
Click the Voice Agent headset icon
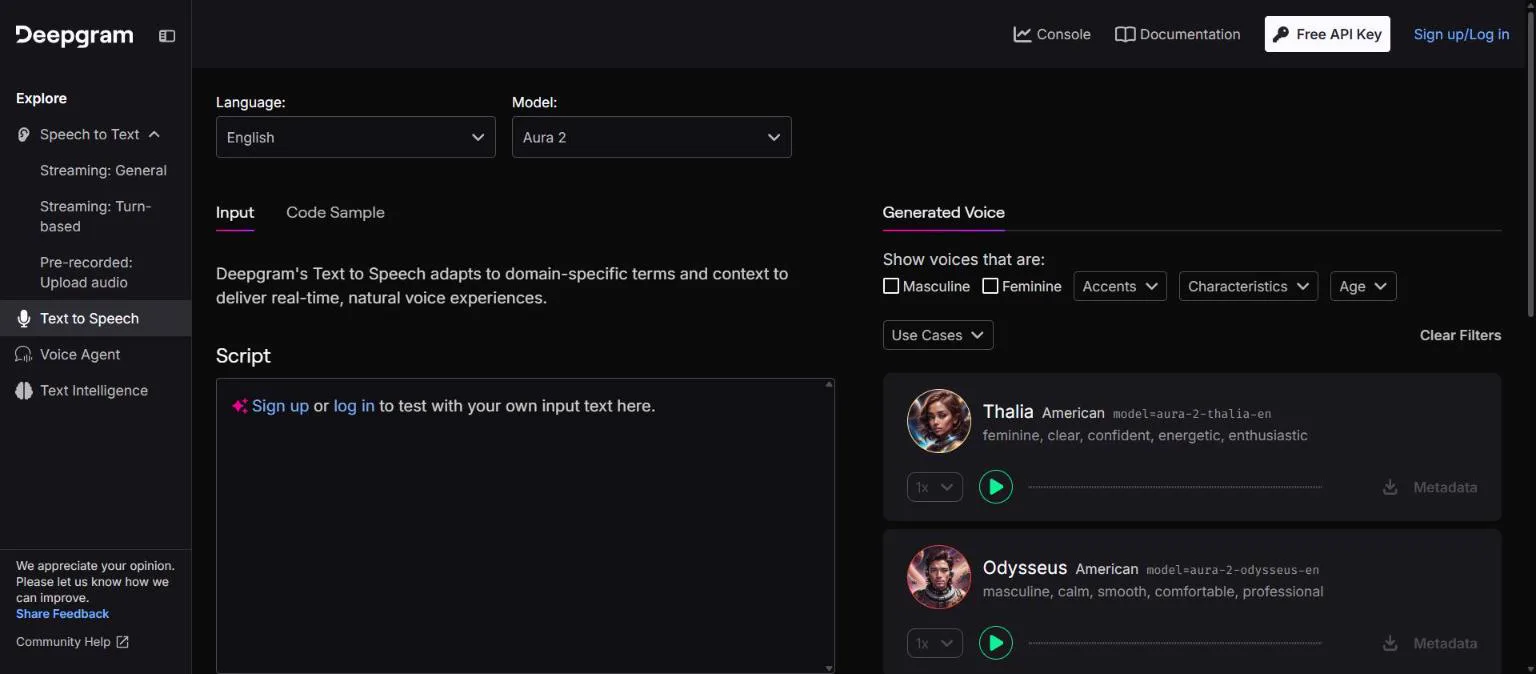tap(24, 354)
